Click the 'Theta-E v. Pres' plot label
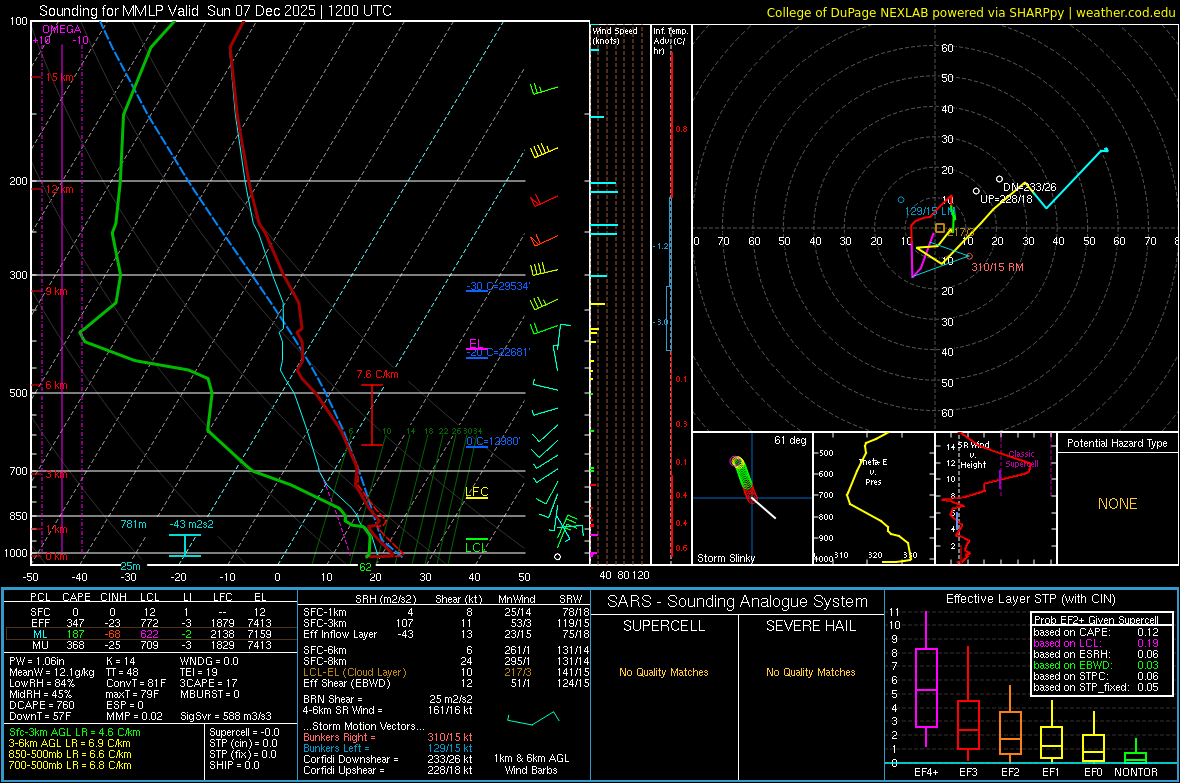The height and width of the screenshot is (783, 1180). pyautogui.click(x=873, y=471)
